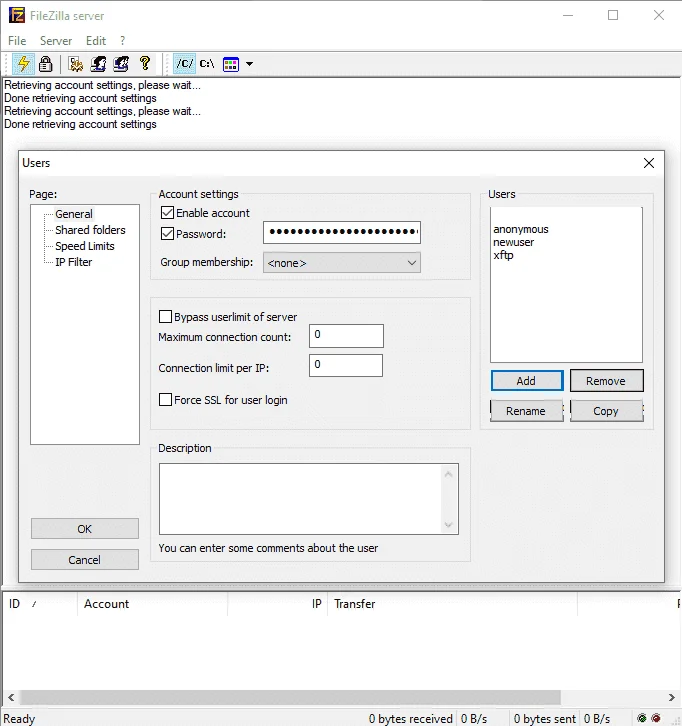
Task: Select the Speed Limits page
Action: [x=85, y=246]
